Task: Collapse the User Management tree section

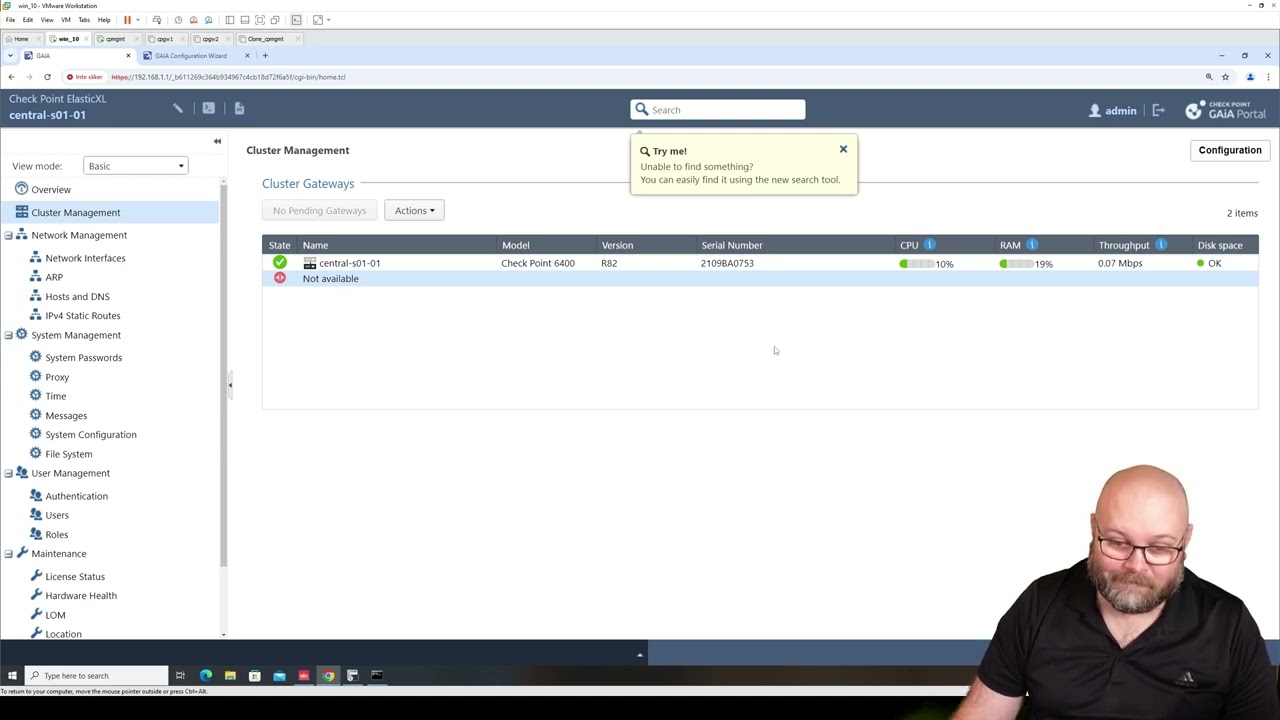Action: tap(9, 473)
